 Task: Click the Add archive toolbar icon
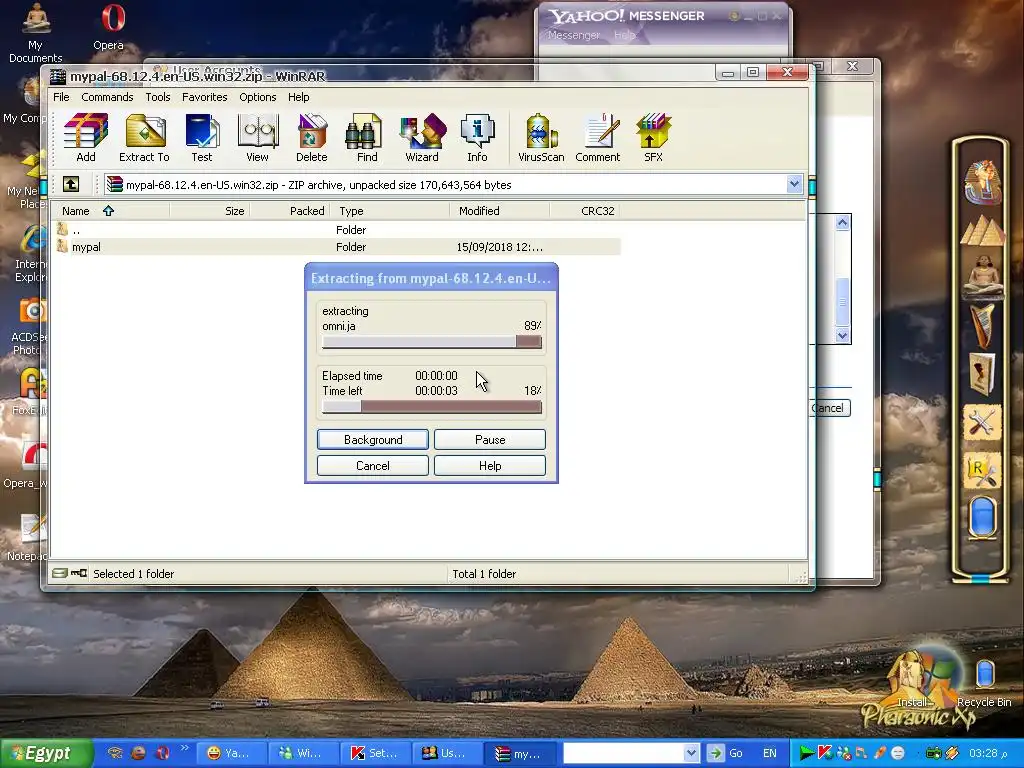tap(86, 137)
